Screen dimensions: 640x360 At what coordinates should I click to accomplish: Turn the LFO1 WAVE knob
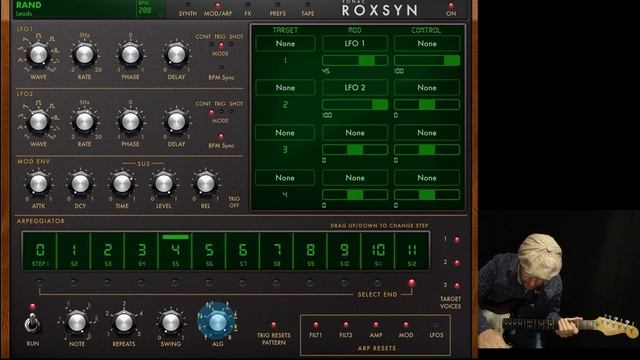tap(38, 55)
